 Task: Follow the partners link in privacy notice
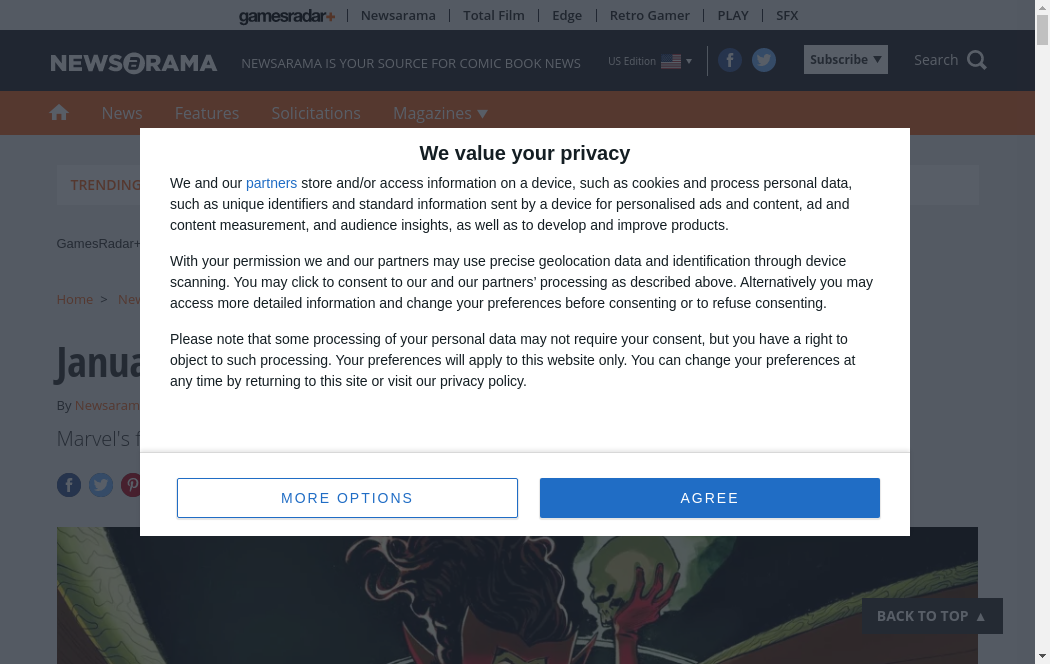click(x=271, y=183)
